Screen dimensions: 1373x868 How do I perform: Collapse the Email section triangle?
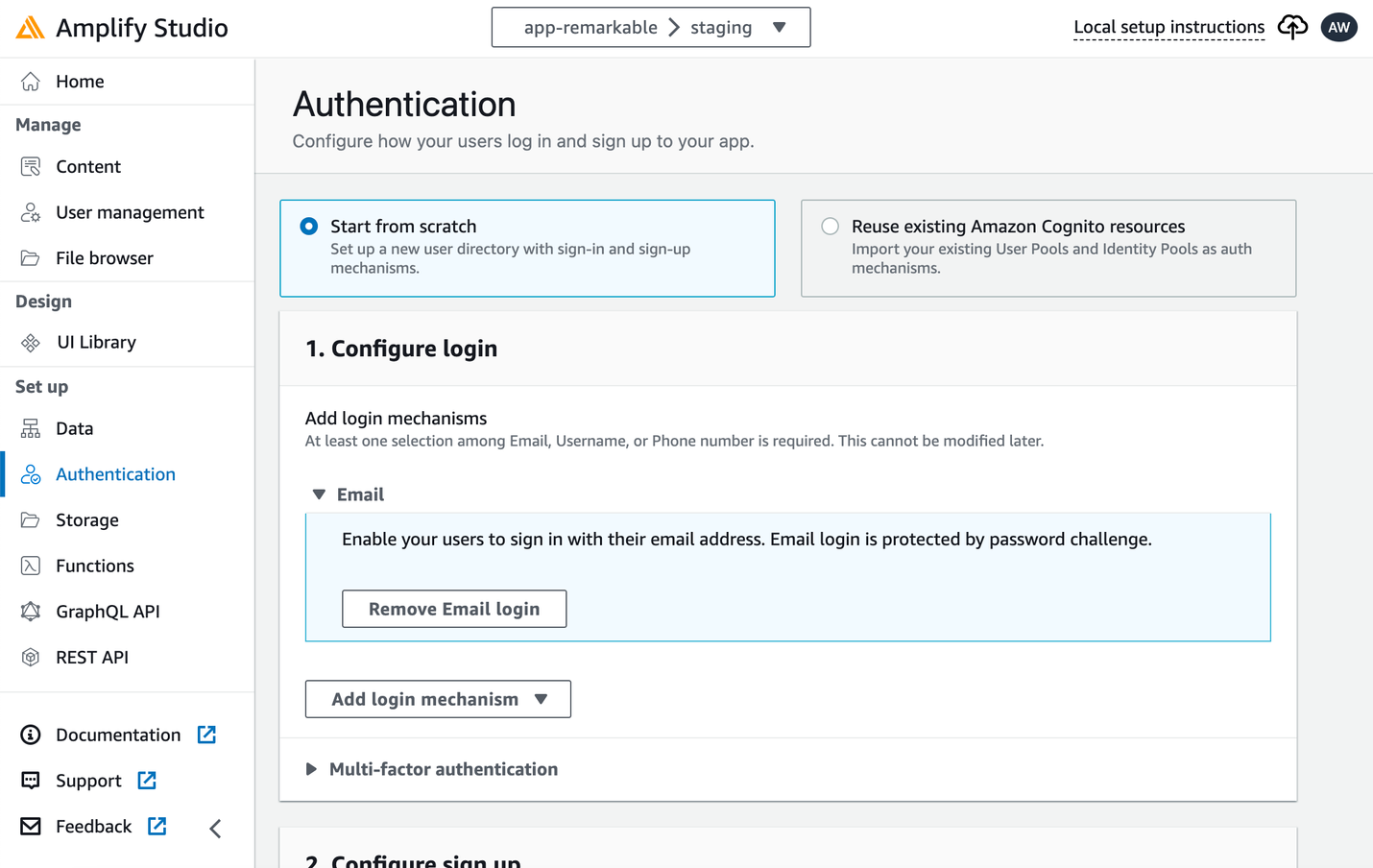coord(319,494)
